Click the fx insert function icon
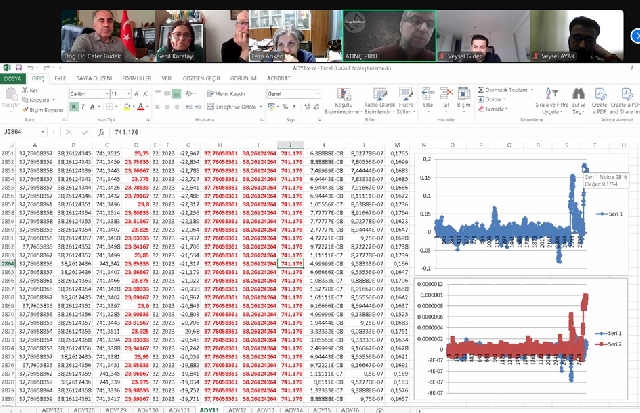This screenshot has width=640, height=413. tap(101, 132)
